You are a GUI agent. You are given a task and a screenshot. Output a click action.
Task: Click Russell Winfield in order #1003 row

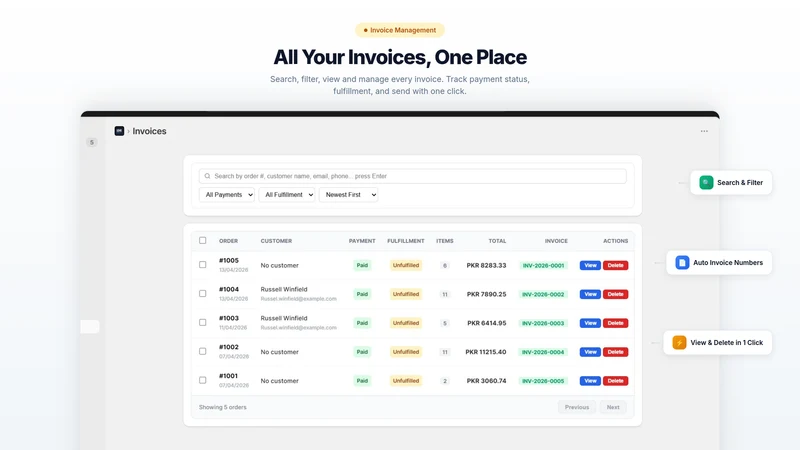coord(284,318)
